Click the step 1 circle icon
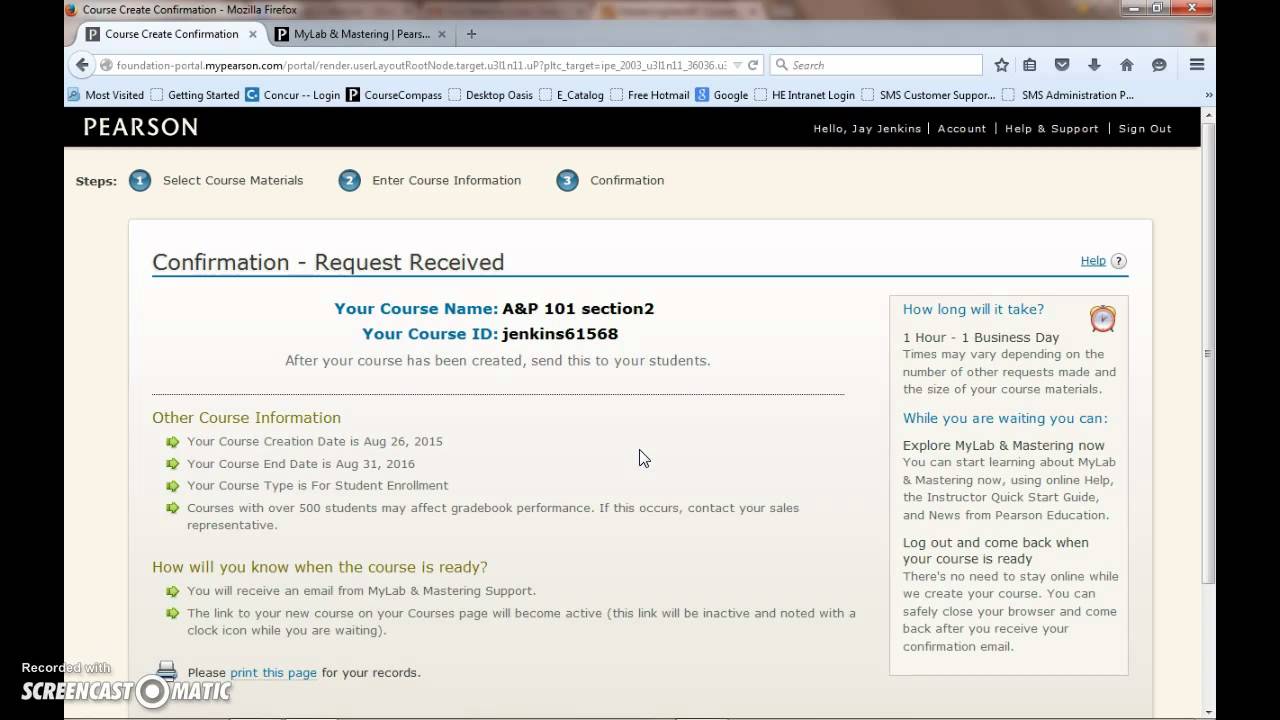 tap(140, 181)
